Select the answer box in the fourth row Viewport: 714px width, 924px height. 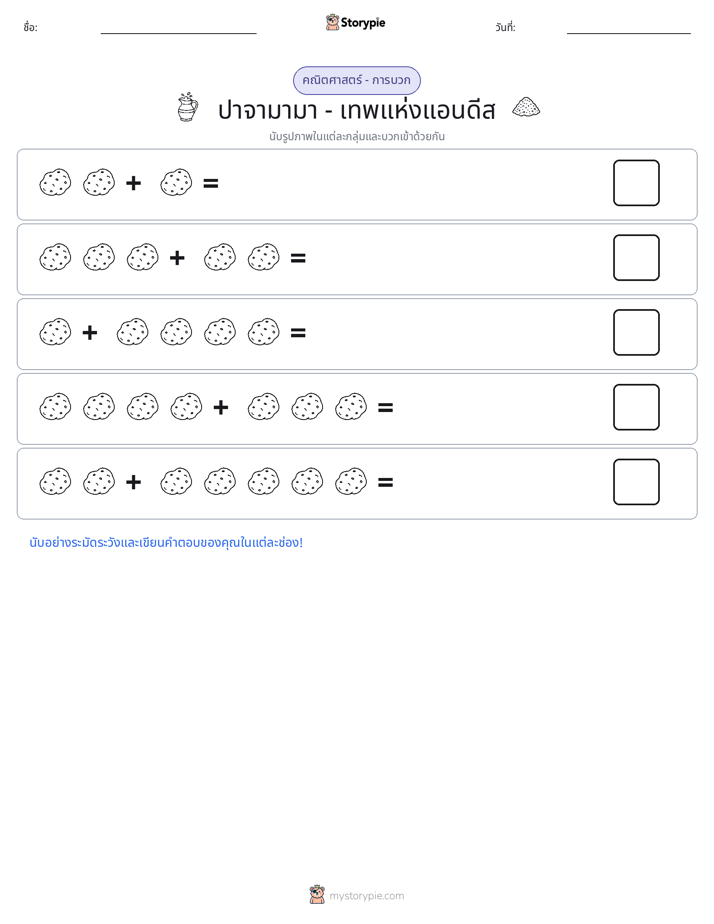point(636,407)
